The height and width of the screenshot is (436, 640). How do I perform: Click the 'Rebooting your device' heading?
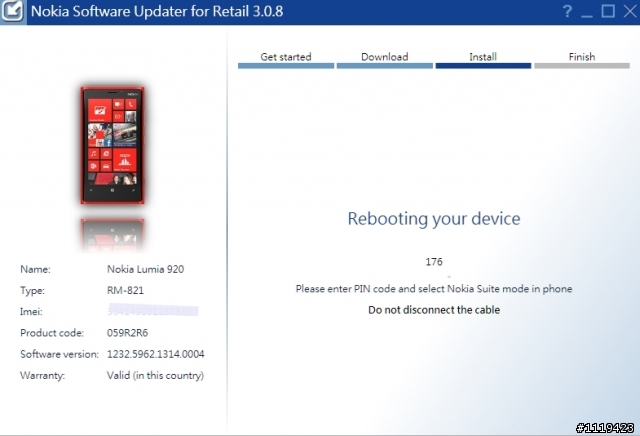(x=434, y=219)
